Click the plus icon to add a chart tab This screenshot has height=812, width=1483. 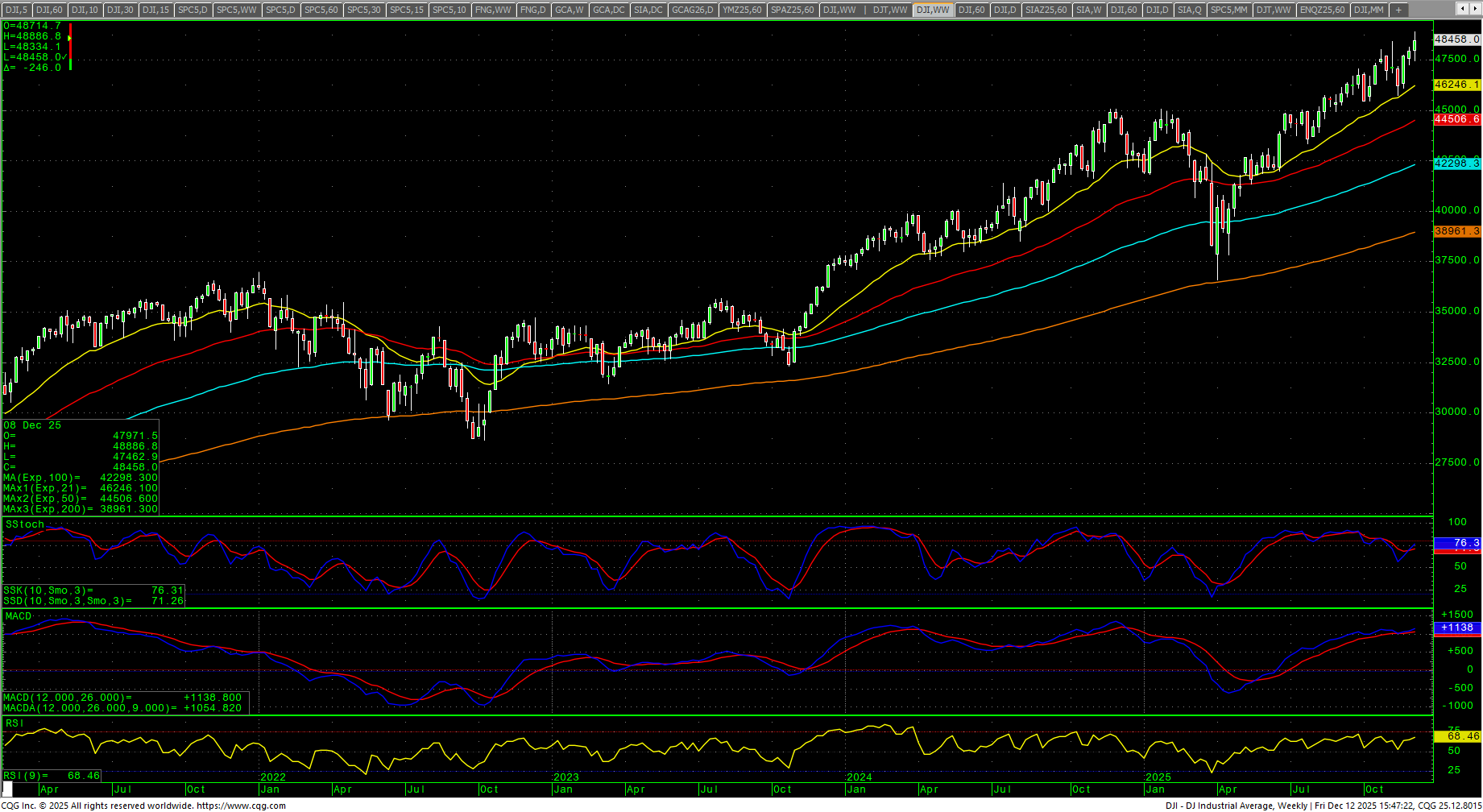[1398, 10]
